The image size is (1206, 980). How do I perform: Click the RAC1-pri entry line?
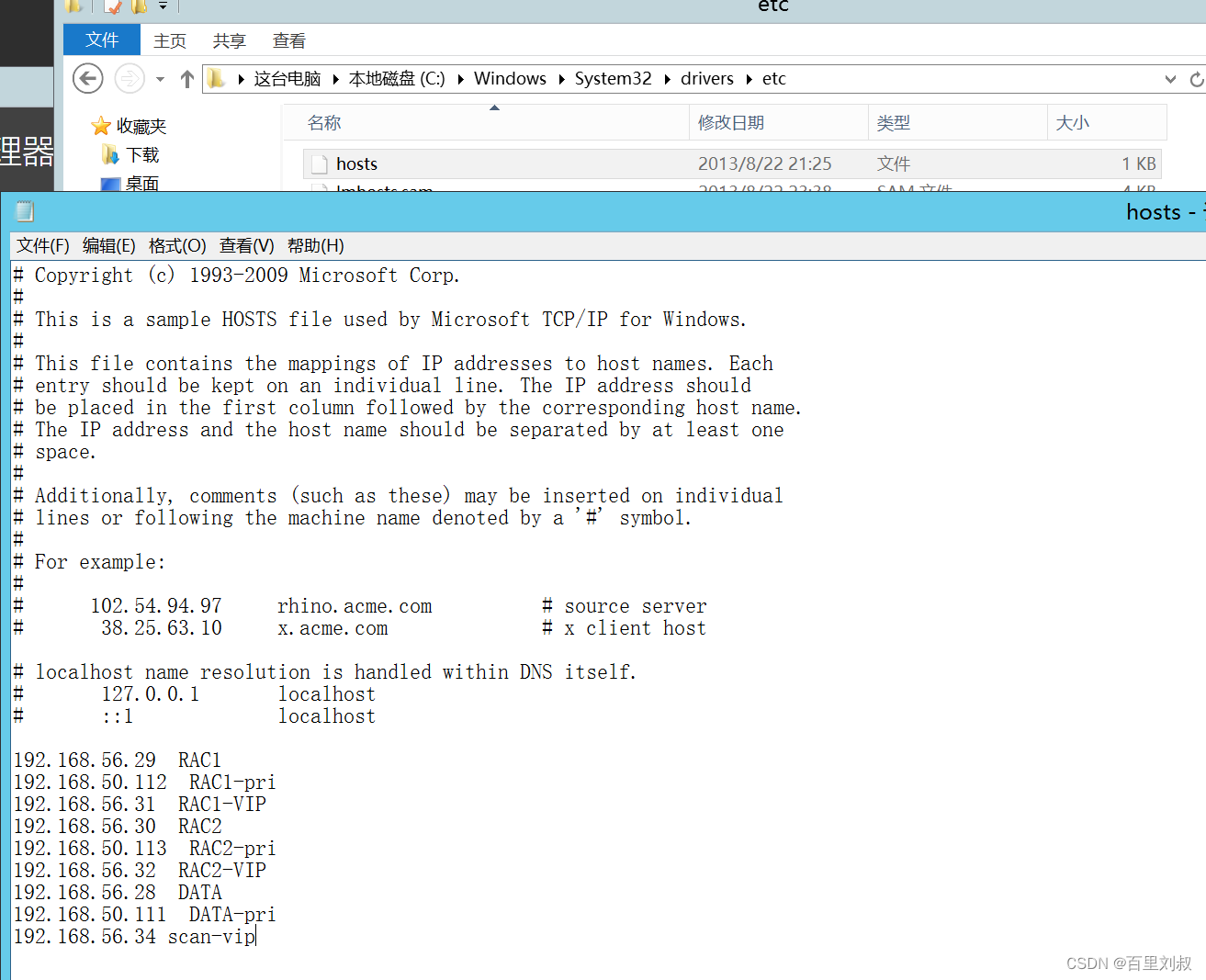coord(144,783)
